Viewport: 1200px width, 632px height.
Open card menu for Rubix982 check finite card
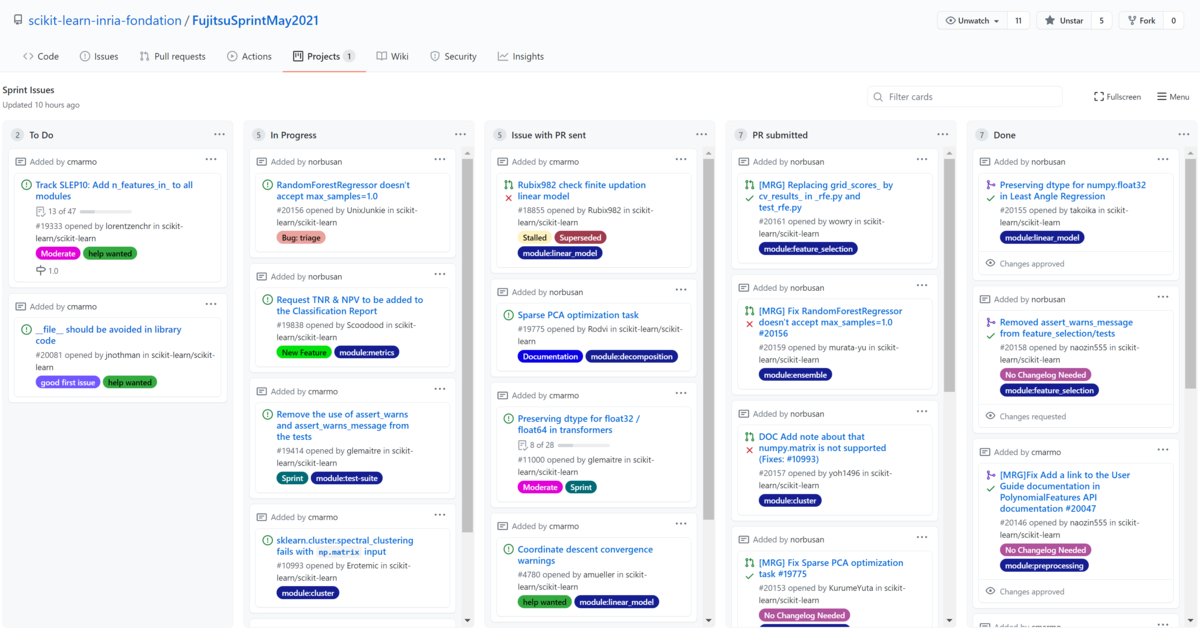click(x=682, y=160)
